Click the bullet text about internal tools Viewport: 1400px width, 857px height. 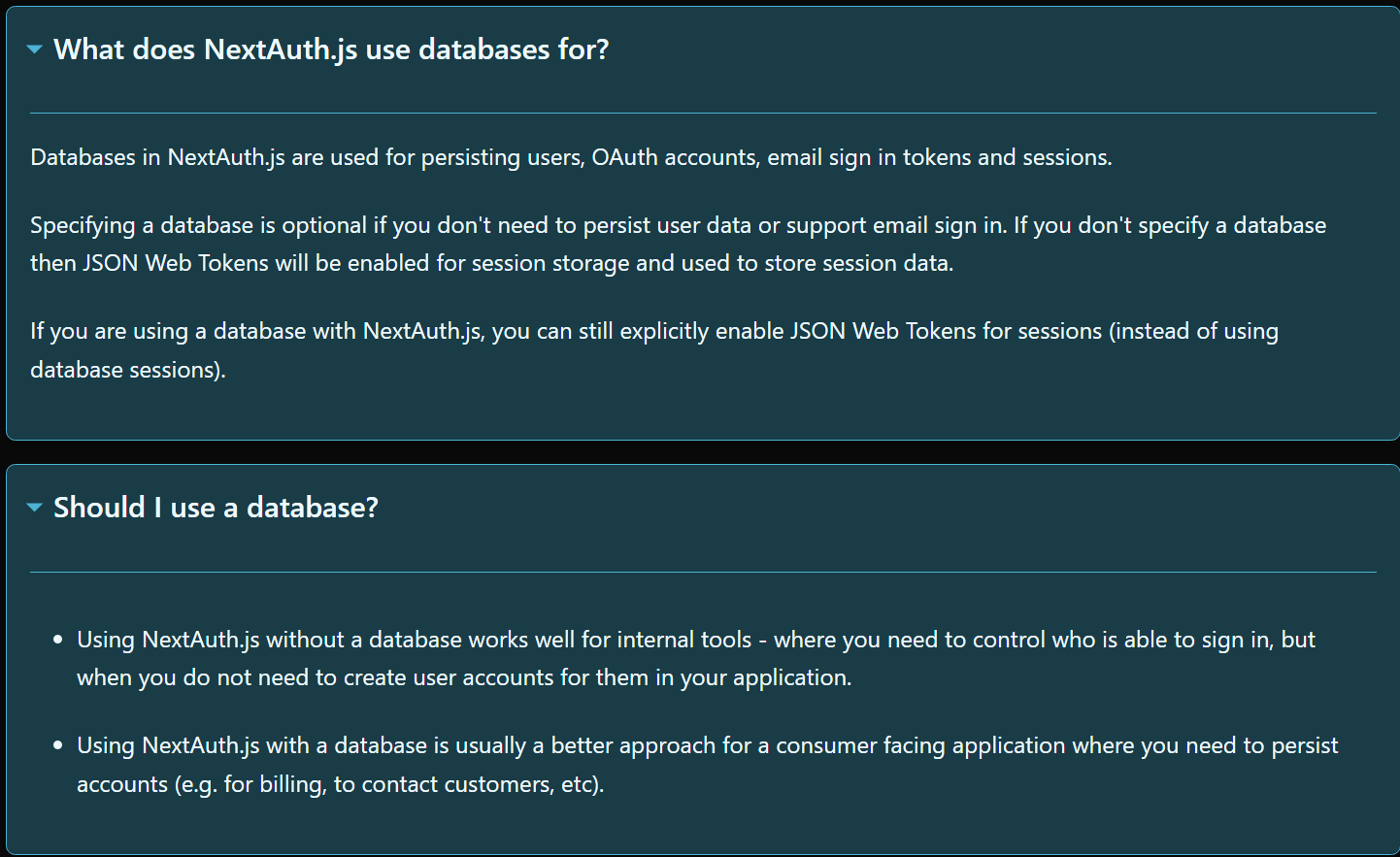(696, 658)
